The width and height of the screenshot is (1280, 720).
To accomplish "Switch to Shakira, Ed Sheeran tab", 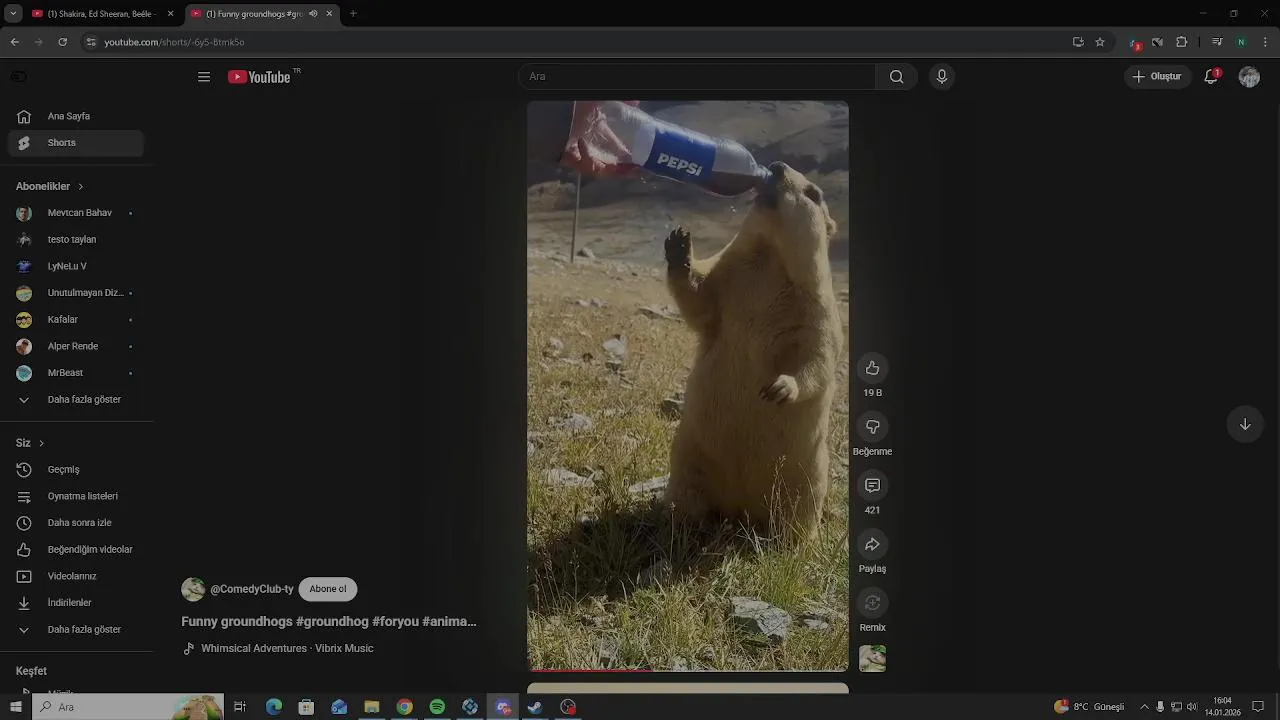I will point(104,14).
